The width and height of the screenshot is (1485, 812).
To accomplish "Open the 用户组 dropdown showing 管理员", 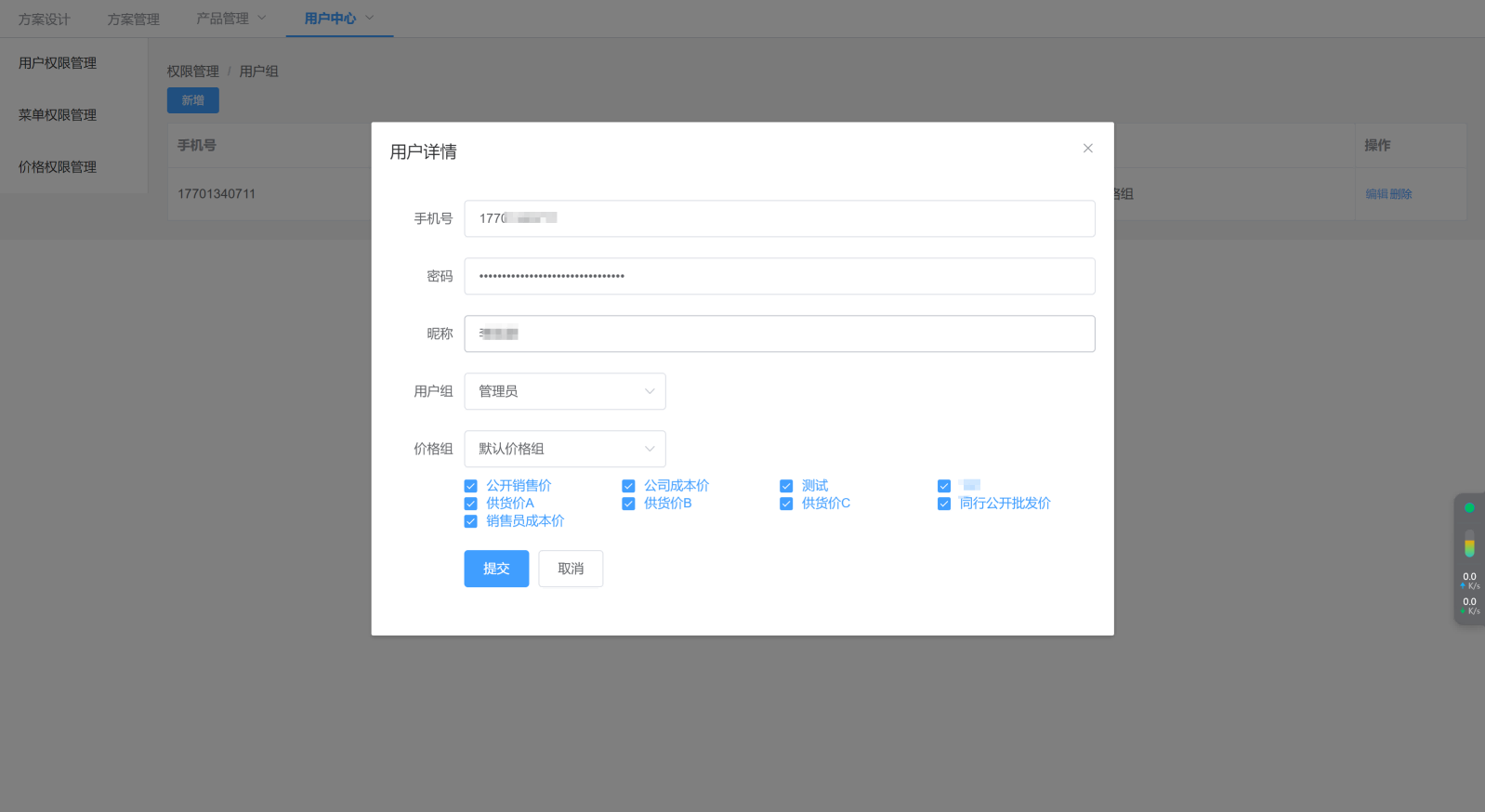I will [x=564, y=391].
